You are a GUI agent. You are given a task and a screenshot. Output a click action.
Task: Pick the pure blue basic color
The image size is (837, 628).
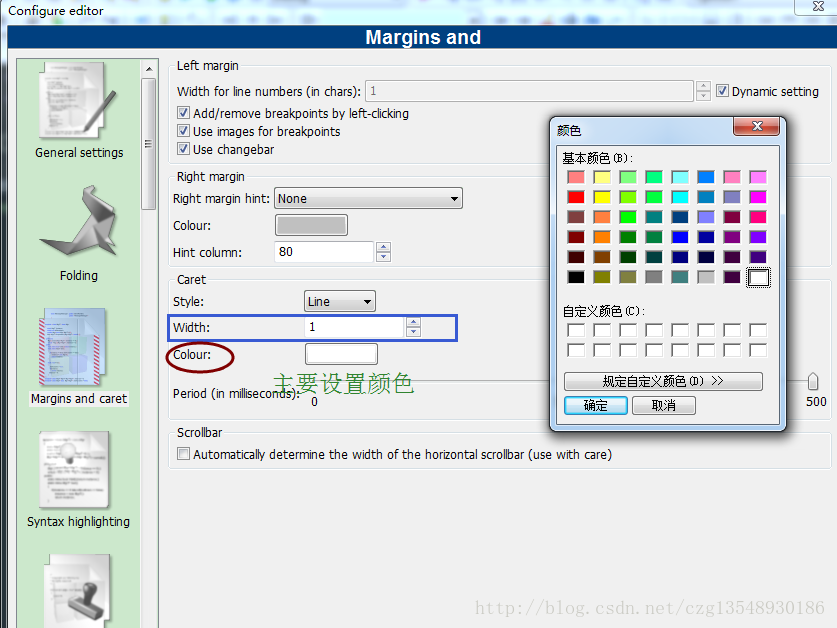click(x=680, y=237)
